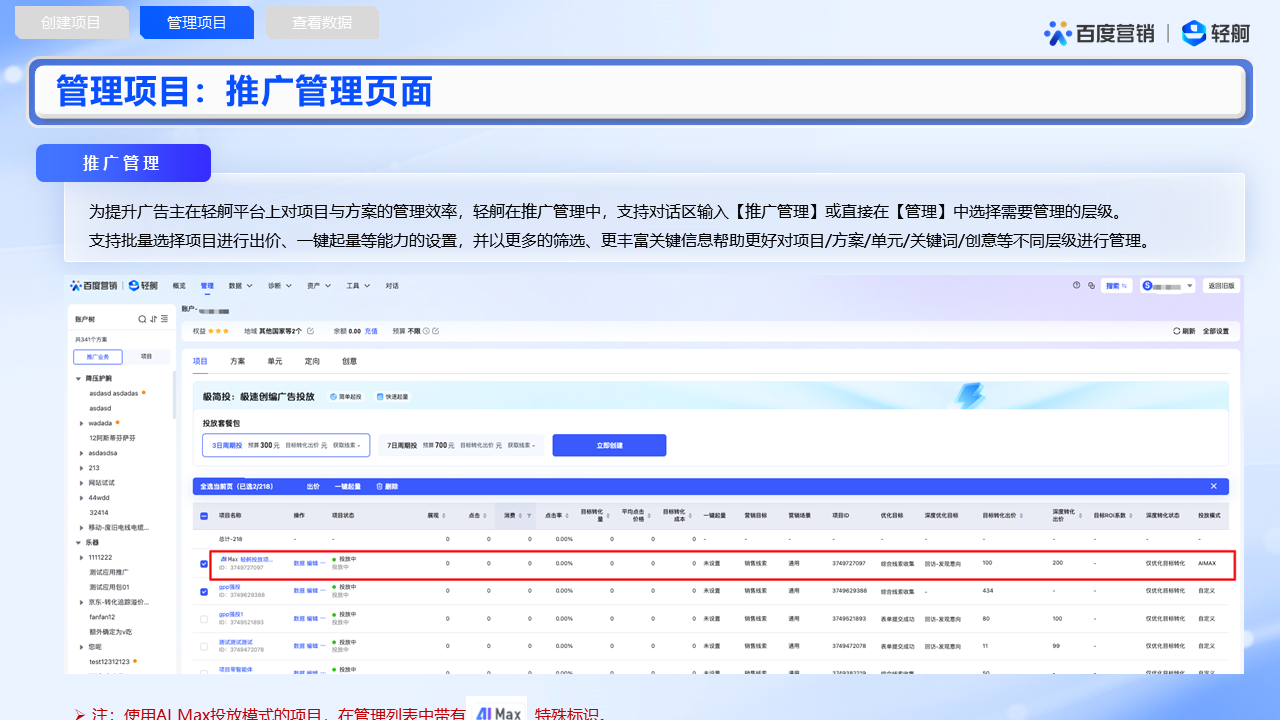
Task: Click the 立即创建 button
Action: (x=609, y=445)
